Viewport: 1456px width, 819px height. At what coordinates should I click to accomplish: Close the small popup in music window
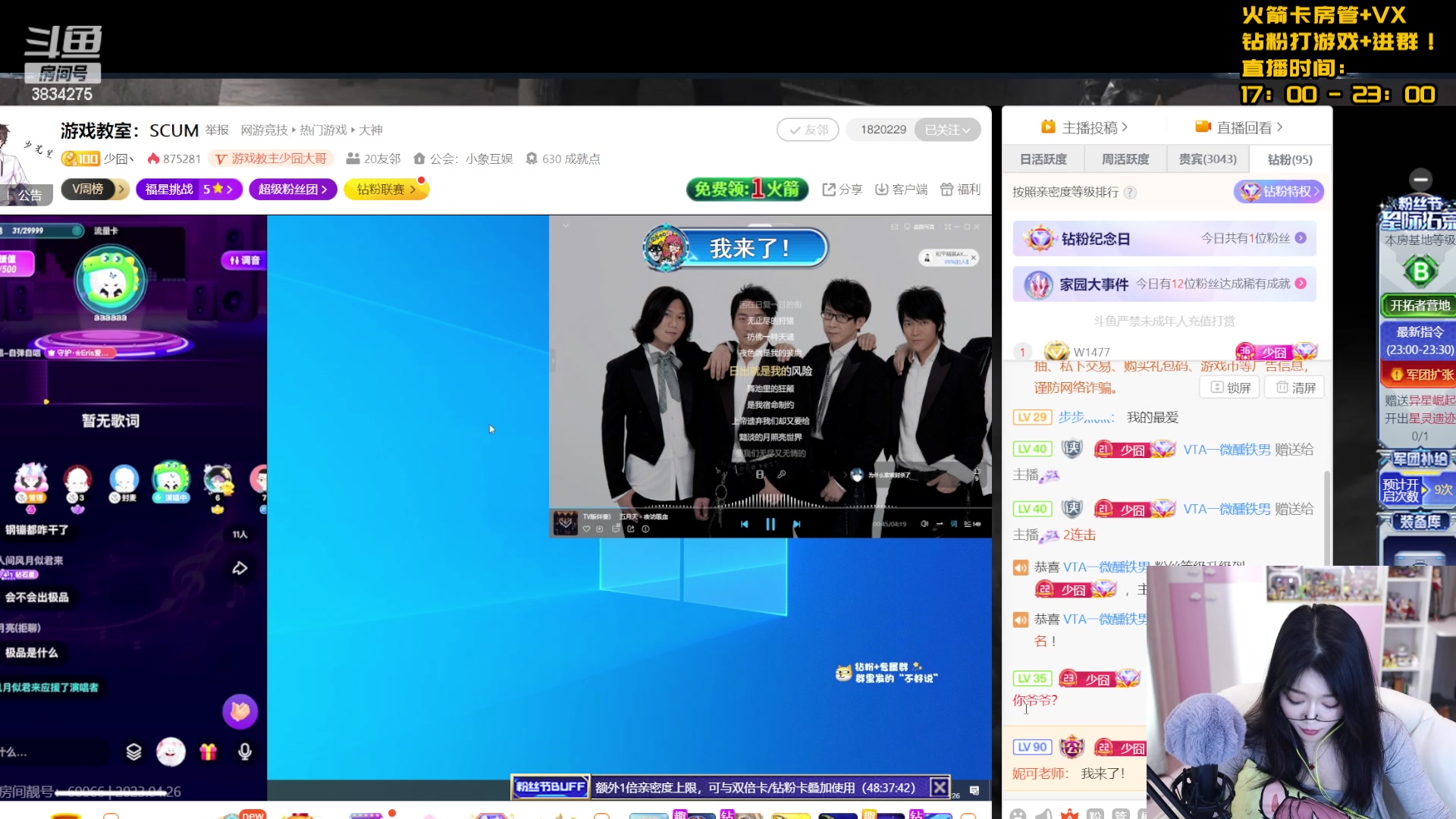pos(974,258)
